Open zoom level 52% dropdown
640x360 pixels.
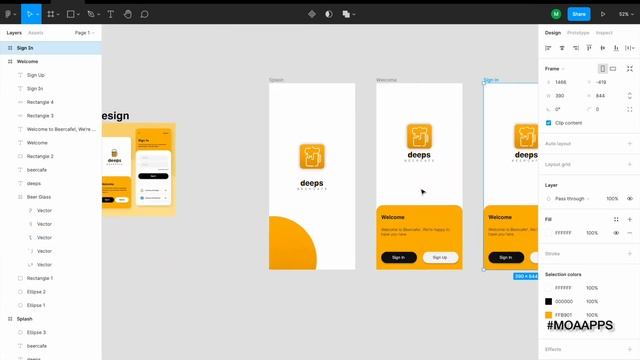click(626, 14)
